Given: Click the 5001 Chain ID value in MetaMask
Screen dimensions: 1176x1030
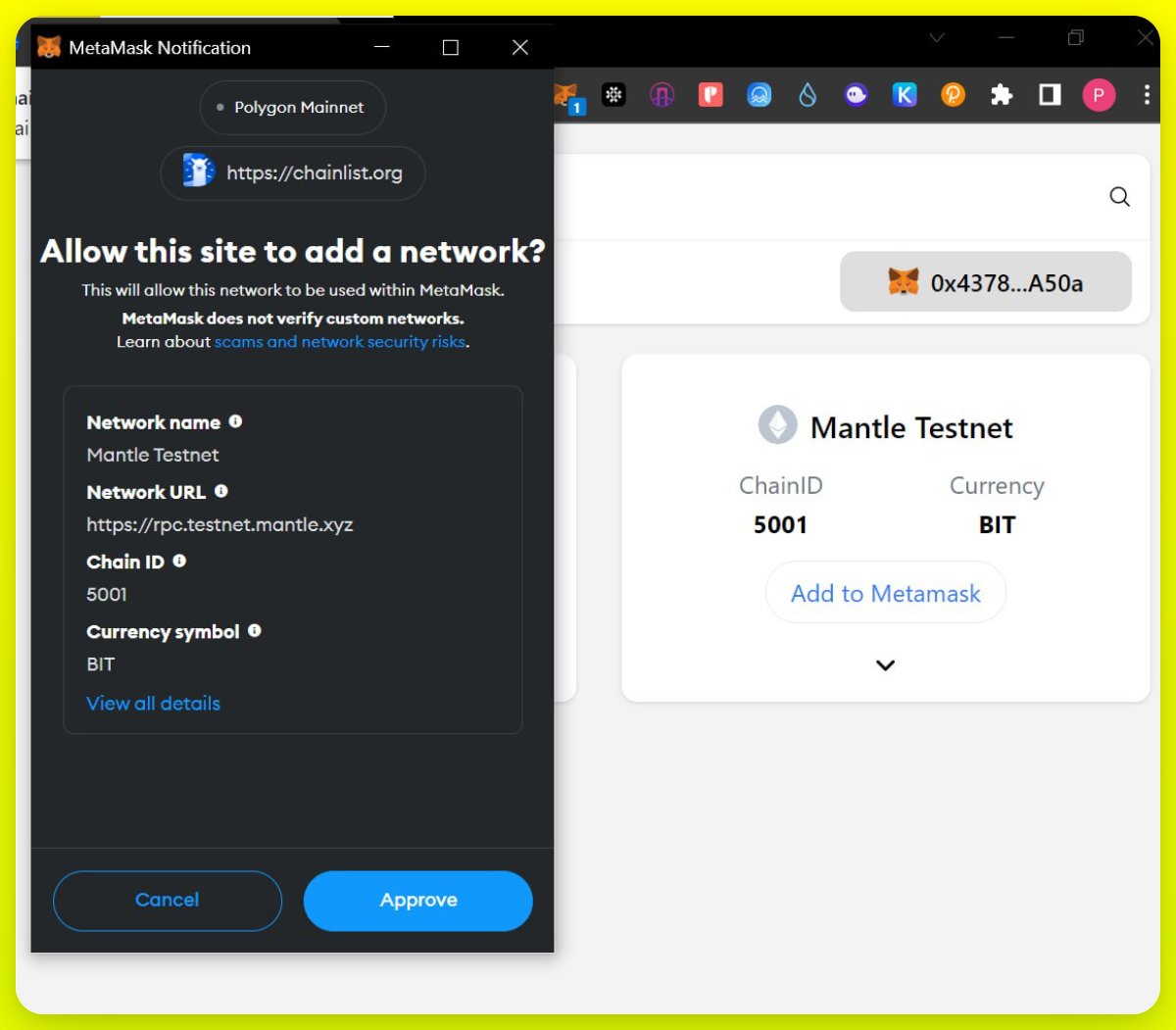Looking at the screenshot, I should [107, 594].
